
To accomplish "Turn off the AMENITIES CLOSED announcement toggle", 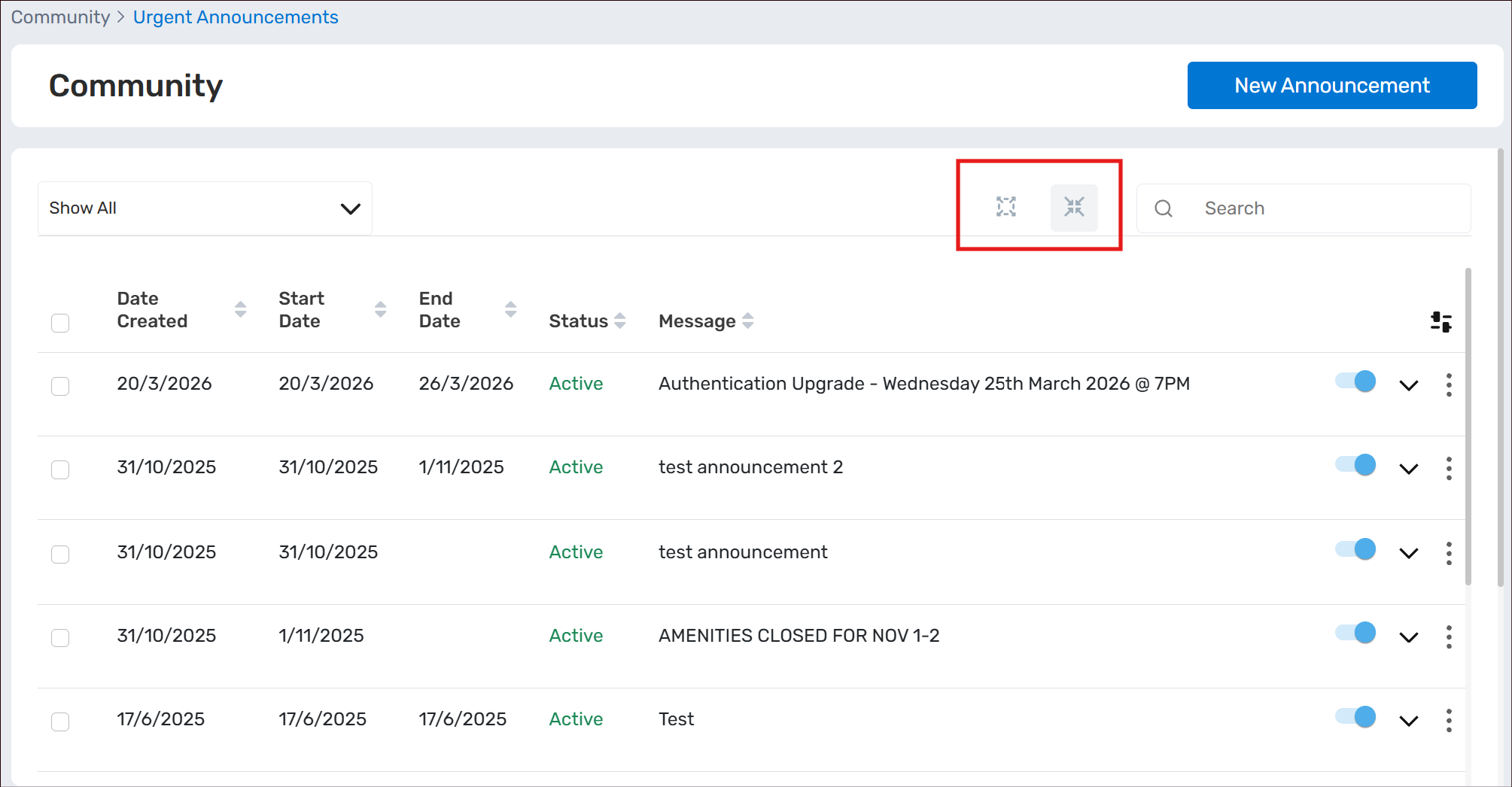I will 1355,633.
